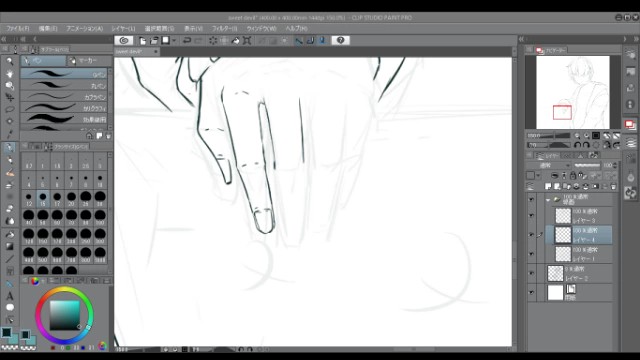Open the help question mark button
The width and height of the screenshot is (640, 360).
click(341, 40)
